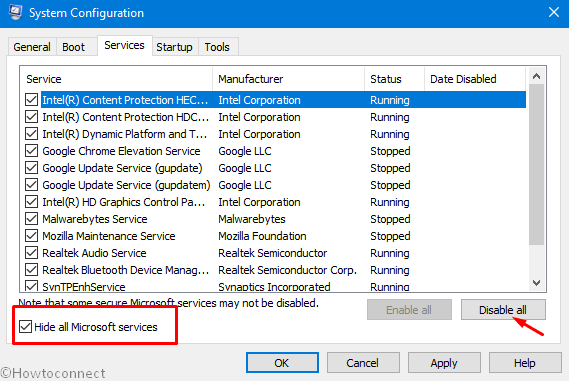The width and height of the screenshot is (569, 381).
Task: Uncheck Mozilla Maintenance Service
Action: coord(32,235)
